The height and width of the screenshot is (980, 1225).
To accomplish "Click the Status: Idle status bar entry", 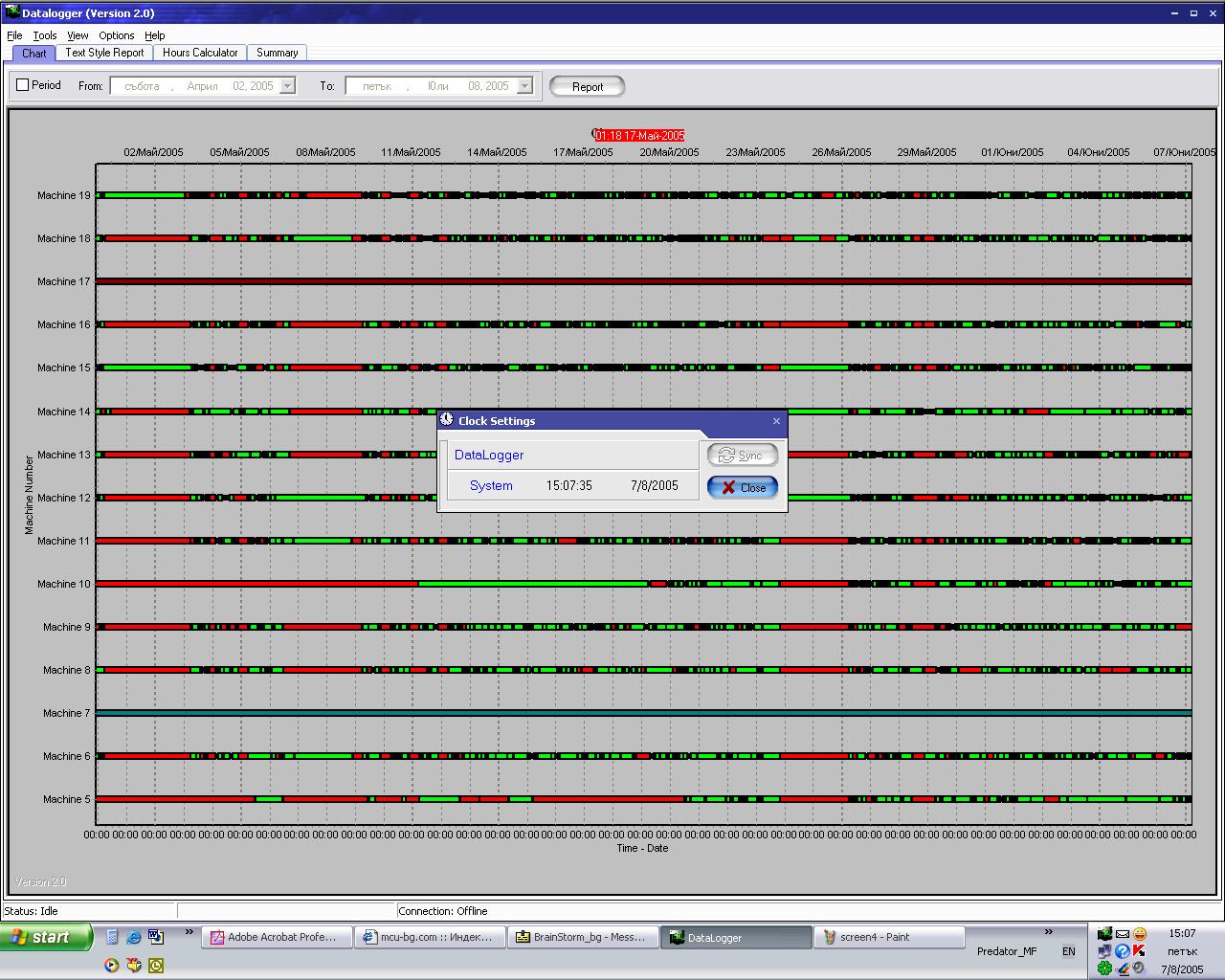I will 32,911.
